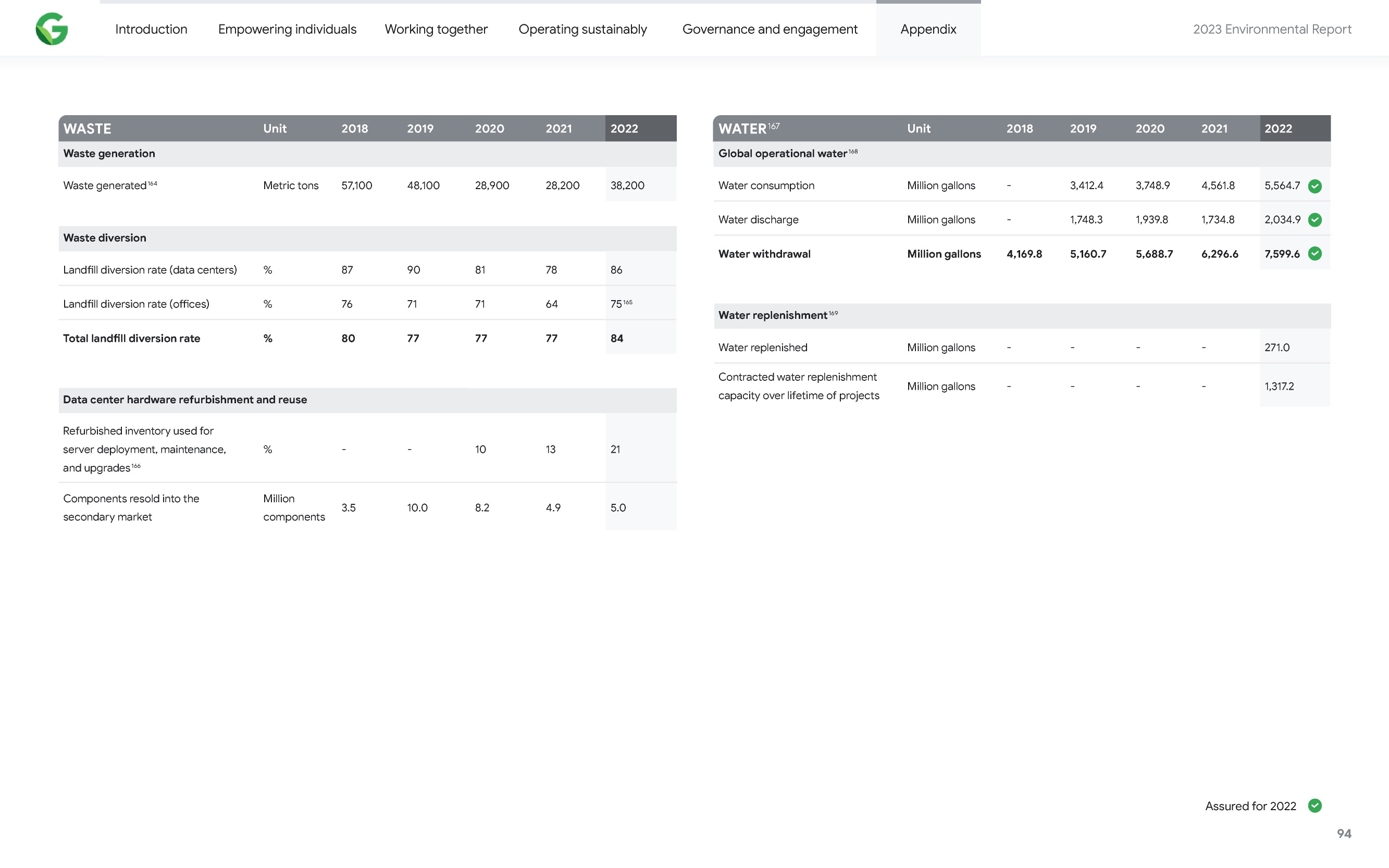This screenshot has width=1389, height=868.
Task: Select the 38,200 waste value for 2022
Action: 627,185
